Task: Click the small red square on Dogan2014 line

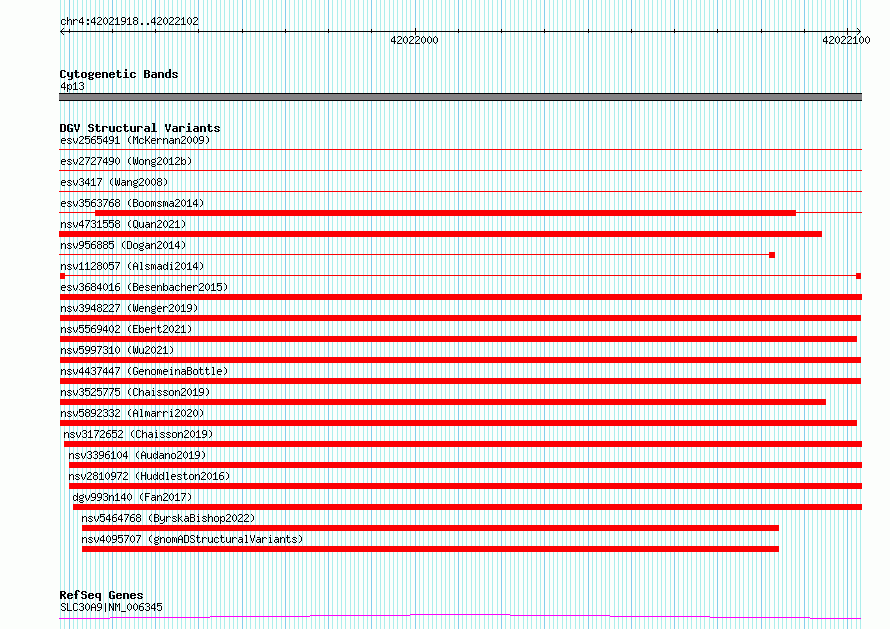Action: click(x=772, y=255)
